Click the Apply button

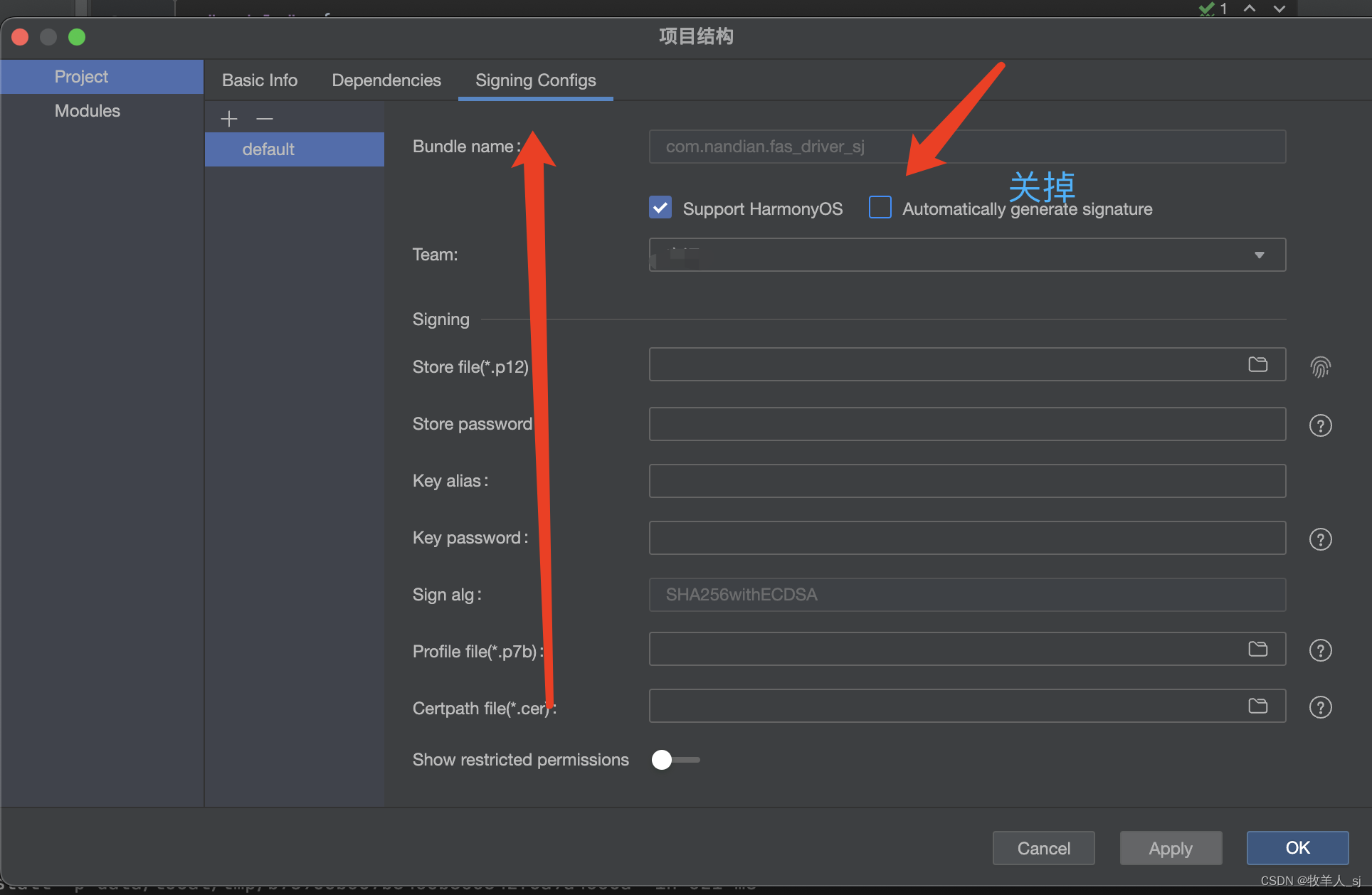pos(1171,848)
